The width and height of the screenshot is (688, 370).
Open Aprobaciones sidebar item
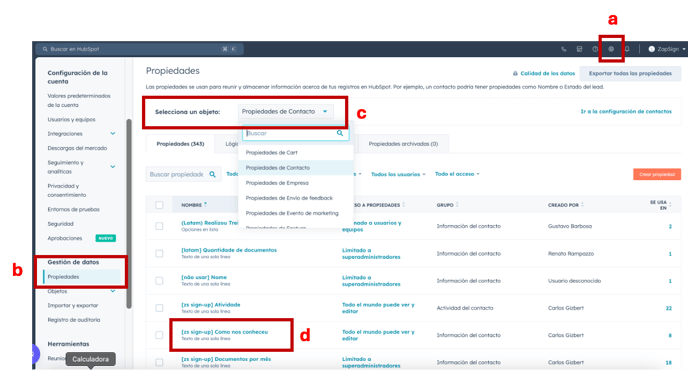pos(64,238)
